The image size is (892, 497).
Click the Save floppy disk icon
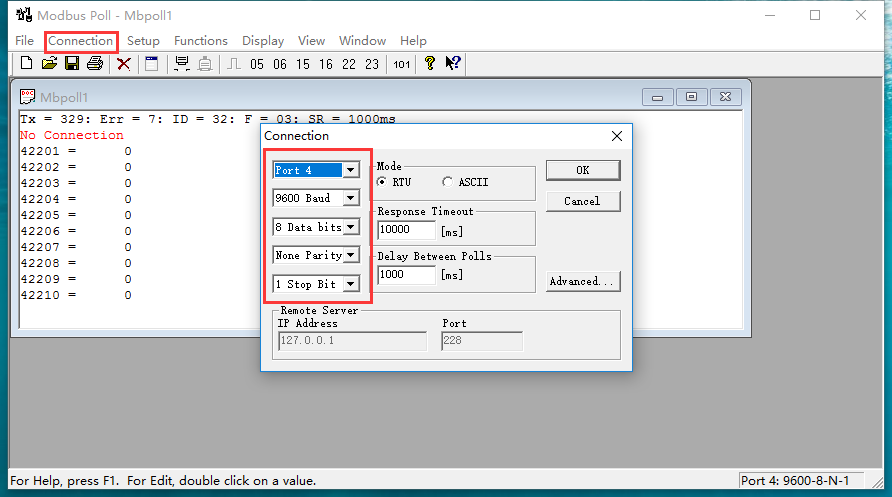point(72,63)
